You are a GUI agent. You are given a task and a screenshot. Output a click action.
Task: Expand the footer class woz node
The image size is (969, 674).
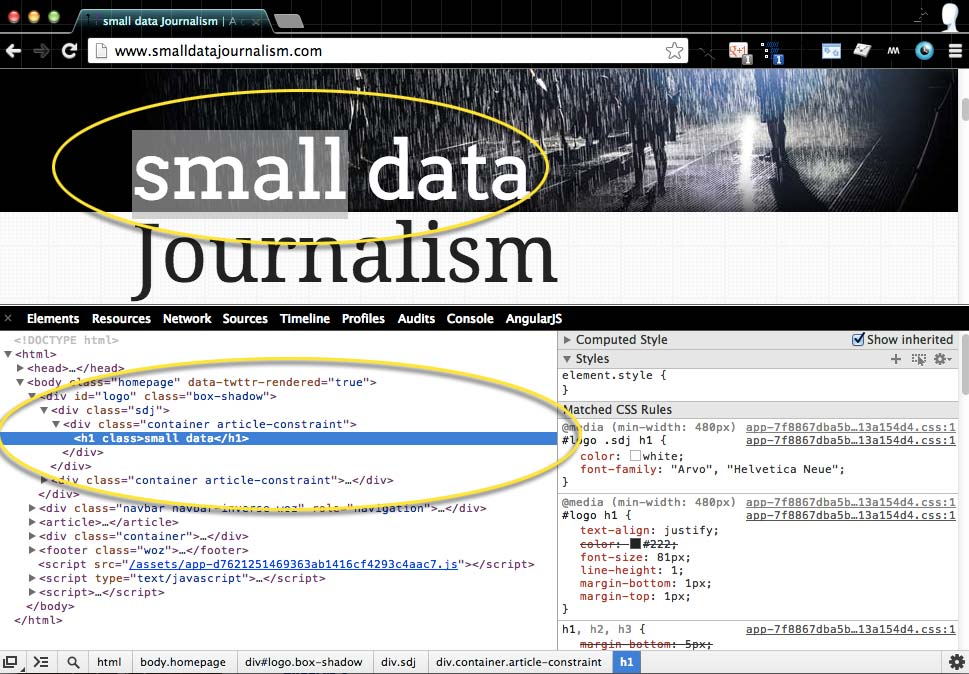click(32, 550)
